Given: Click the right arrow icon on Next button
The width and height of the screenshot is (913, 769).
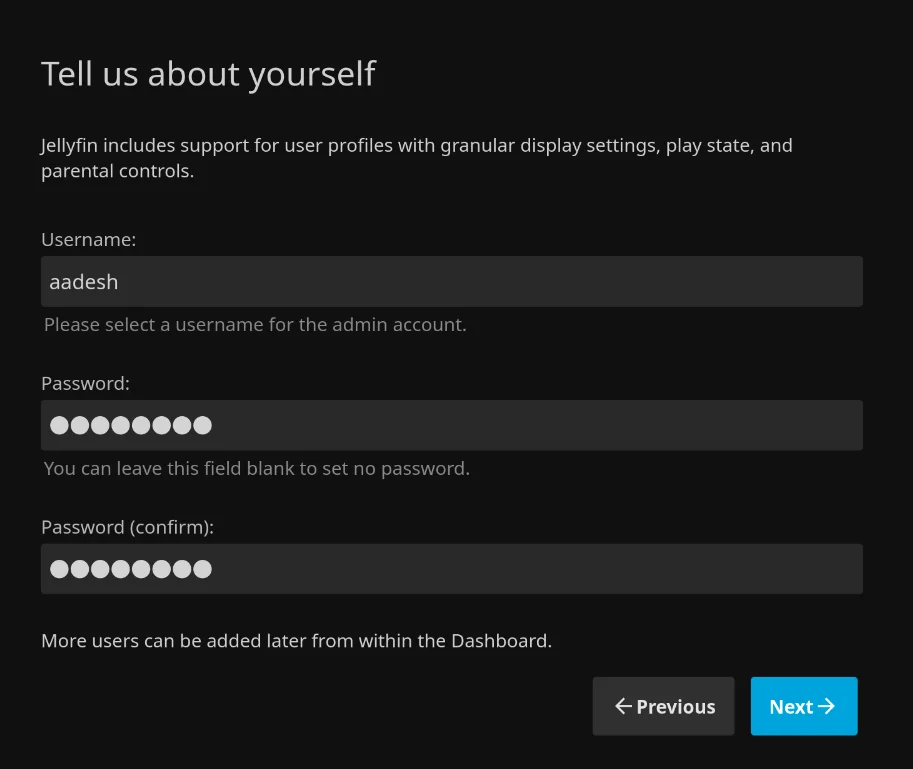Looking at the screenshot, I should [827, 706].
